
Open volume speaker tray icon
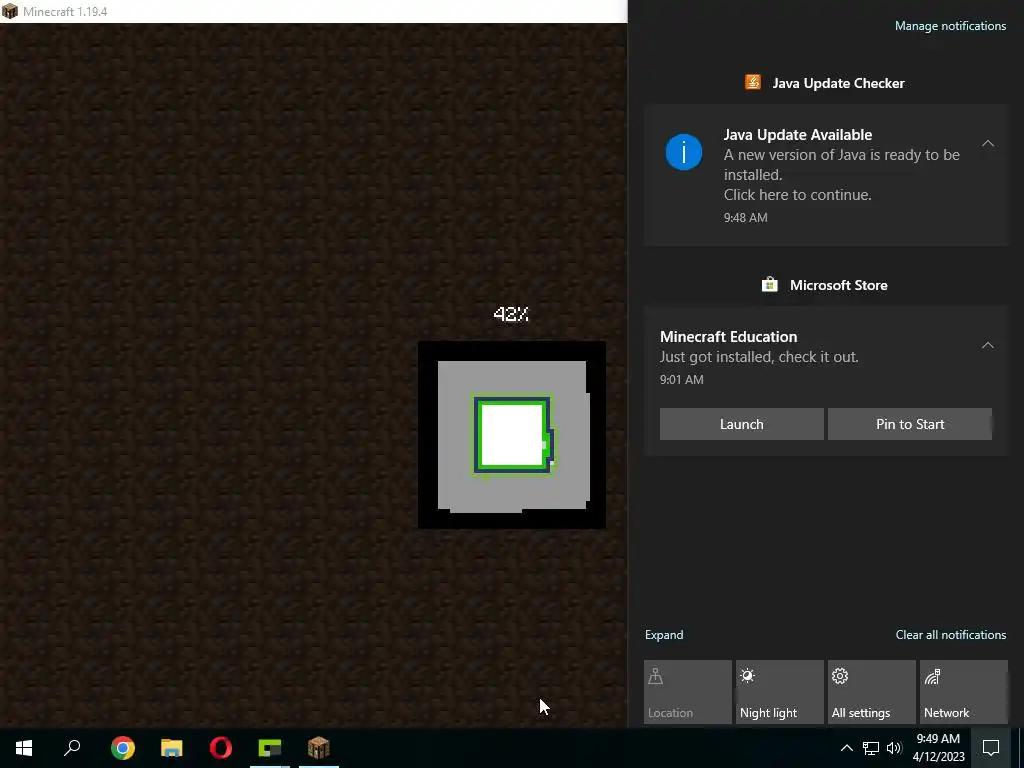click(x=894, y=748)
